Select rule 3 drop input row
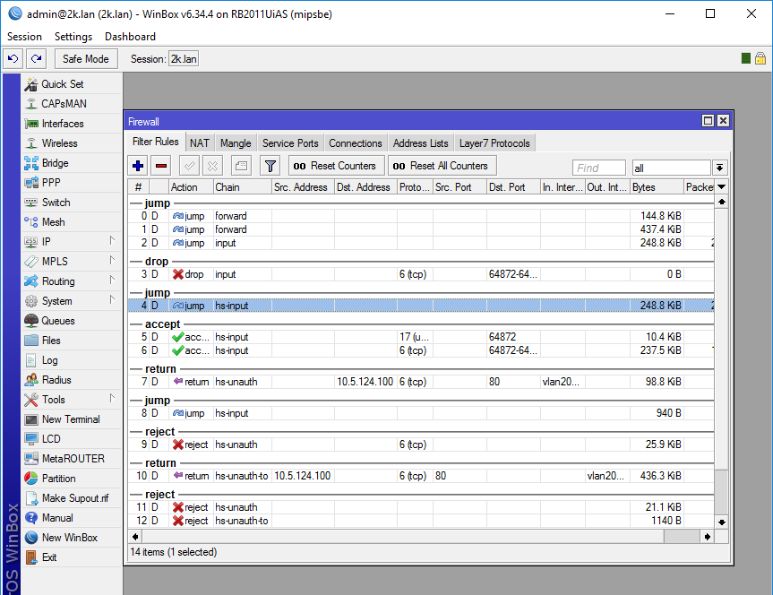 coord(421,275)
